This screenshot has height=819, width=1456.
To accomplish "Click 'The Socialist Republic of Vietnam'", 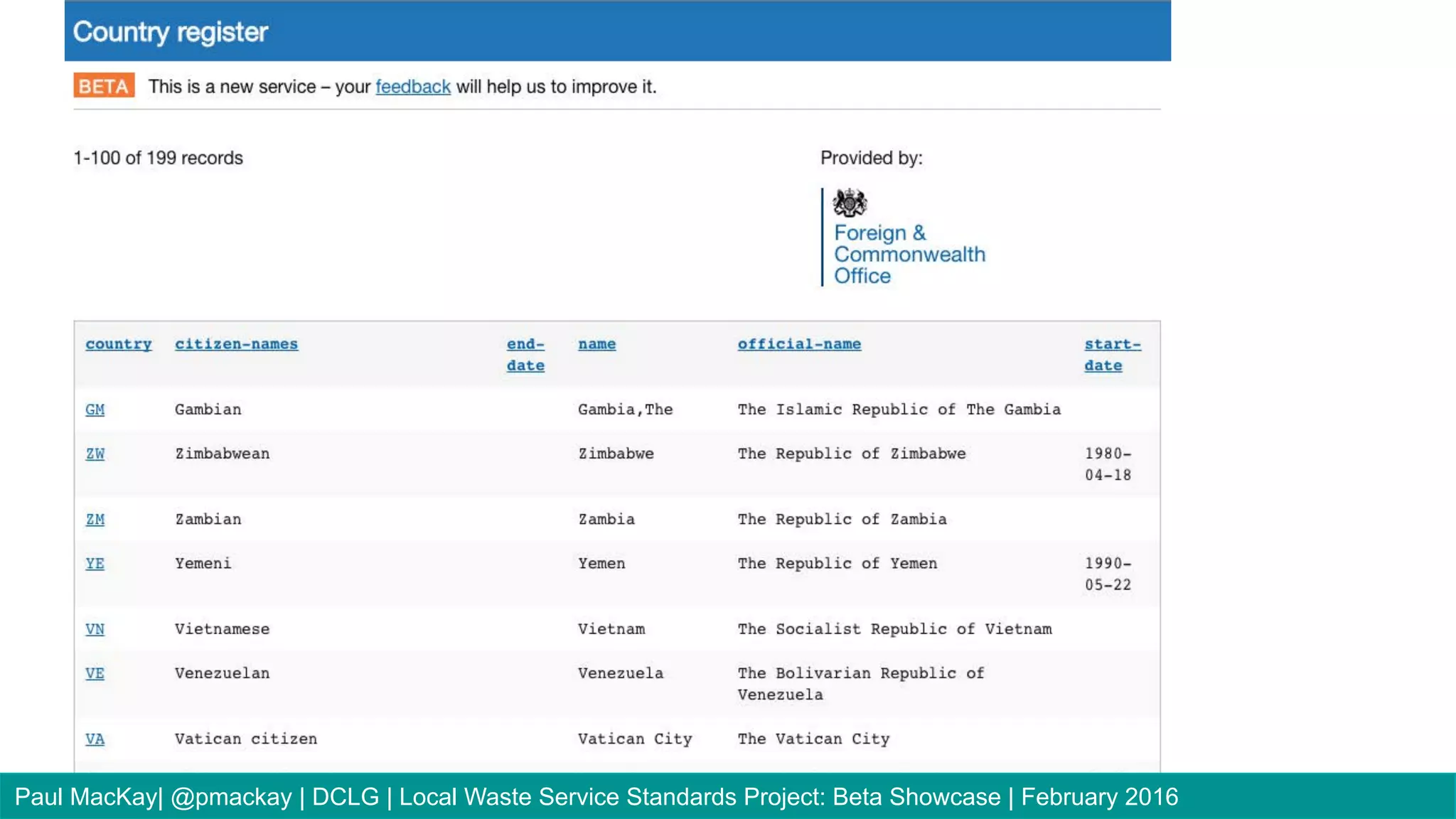I will click(895, 629).
